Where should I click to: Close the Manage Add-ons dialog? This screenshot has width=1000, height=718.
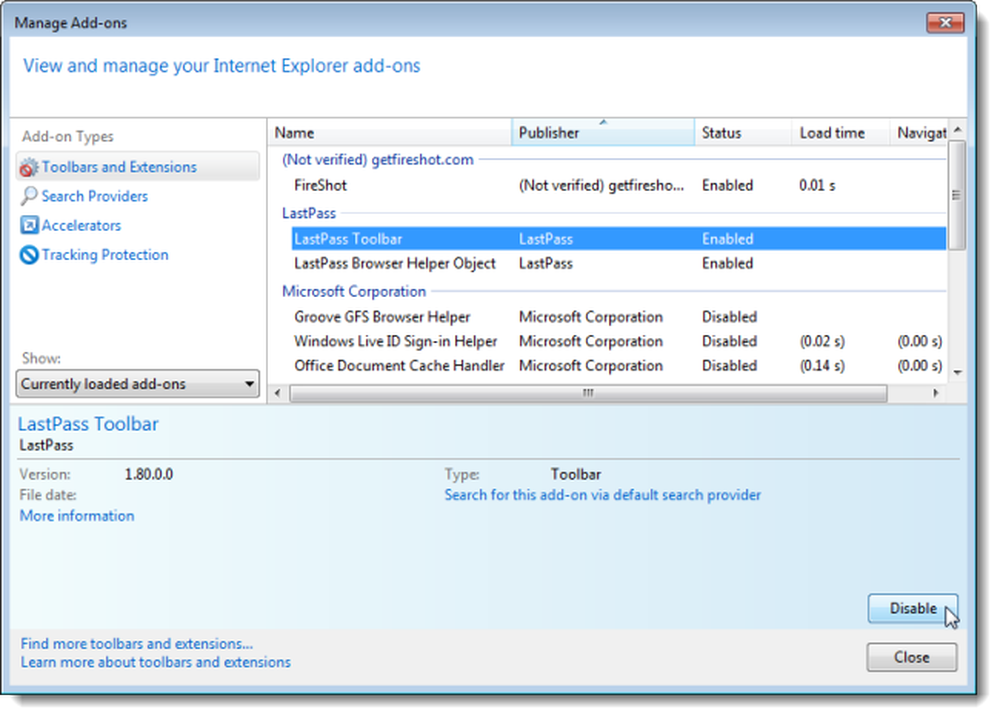[x=911, y=657]
